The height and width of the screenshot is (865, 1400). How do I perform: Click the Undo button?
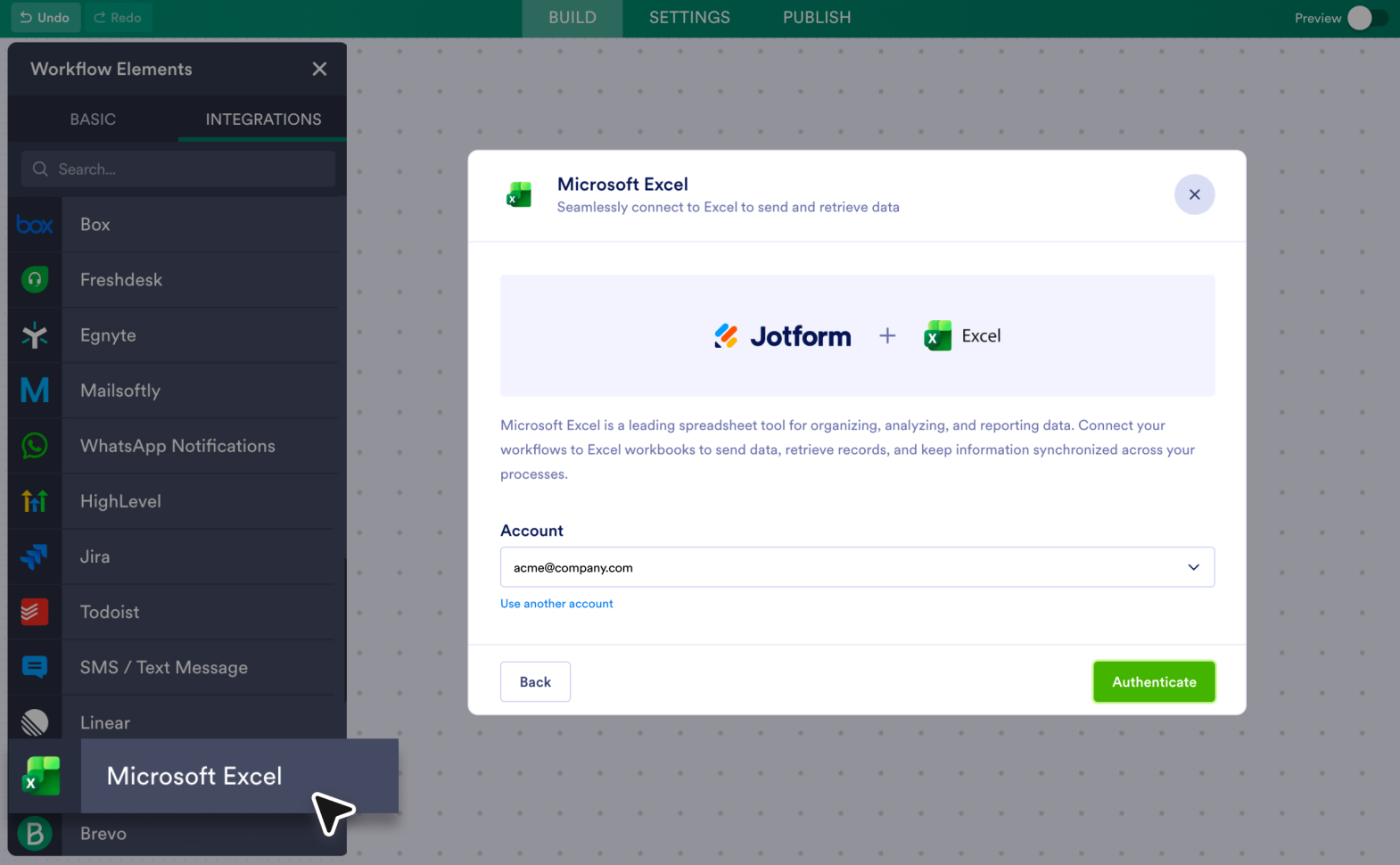[45, 18]
